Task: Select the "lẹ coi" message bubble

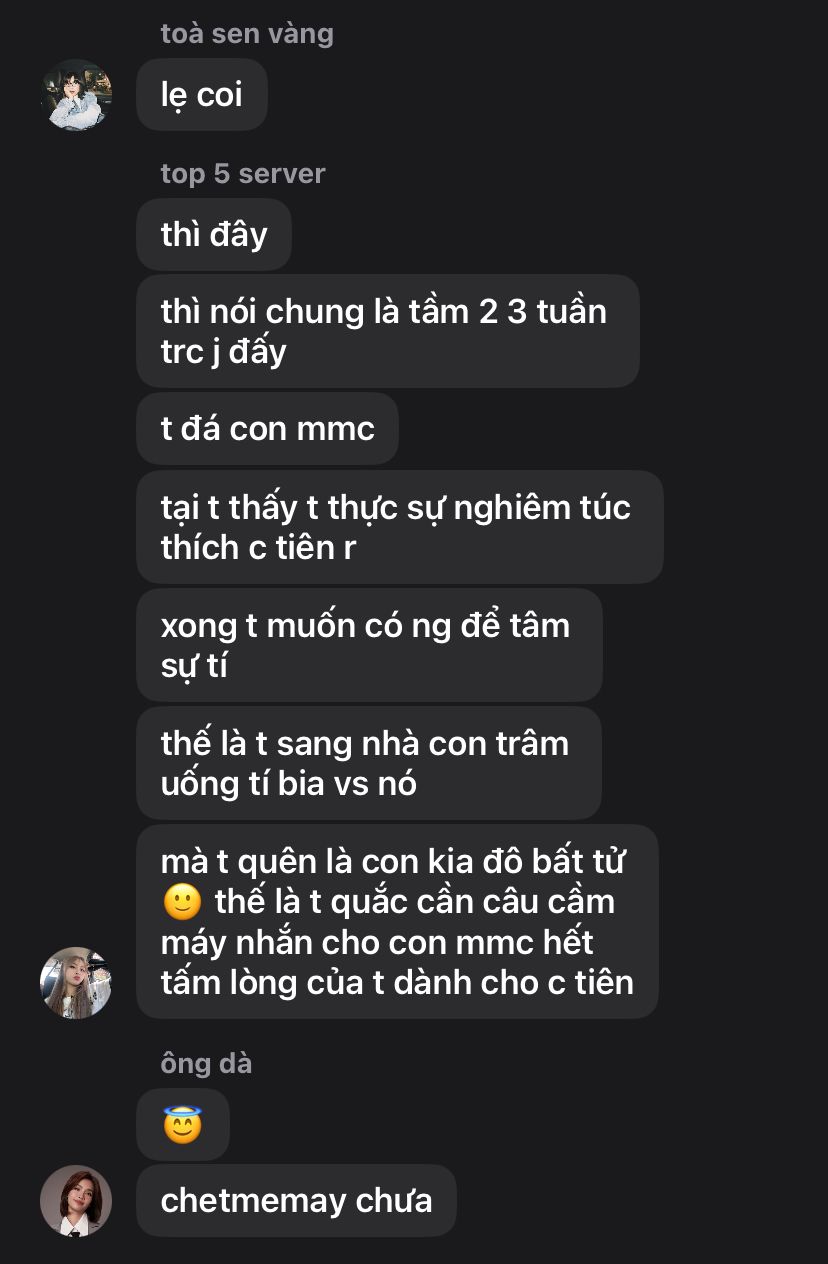Action: point(202,95)
